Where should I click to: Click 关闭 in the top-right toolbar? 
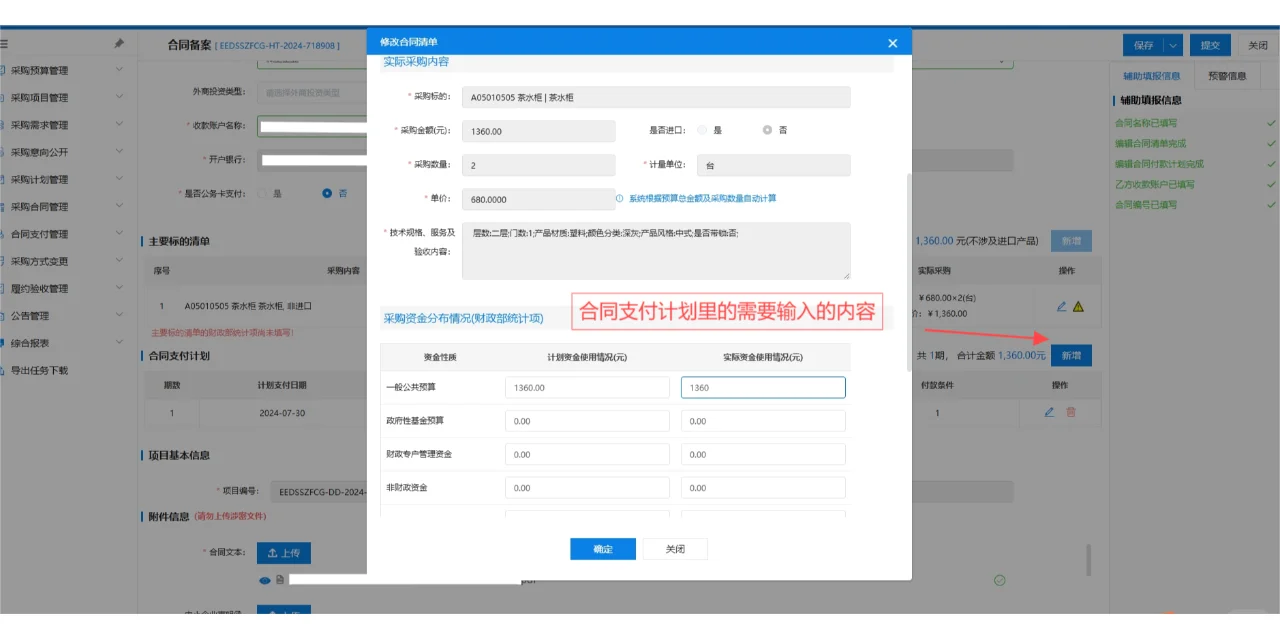click(1258, 45)
